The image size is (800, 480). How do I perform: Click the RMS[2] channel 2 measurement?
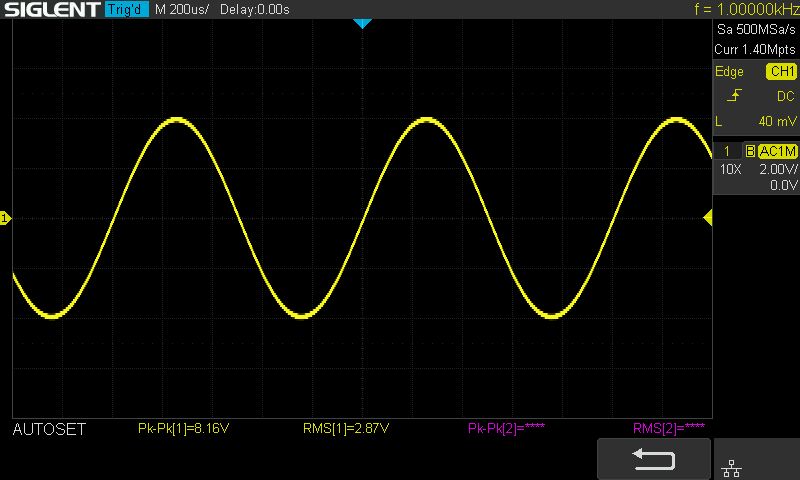[669, 428]
